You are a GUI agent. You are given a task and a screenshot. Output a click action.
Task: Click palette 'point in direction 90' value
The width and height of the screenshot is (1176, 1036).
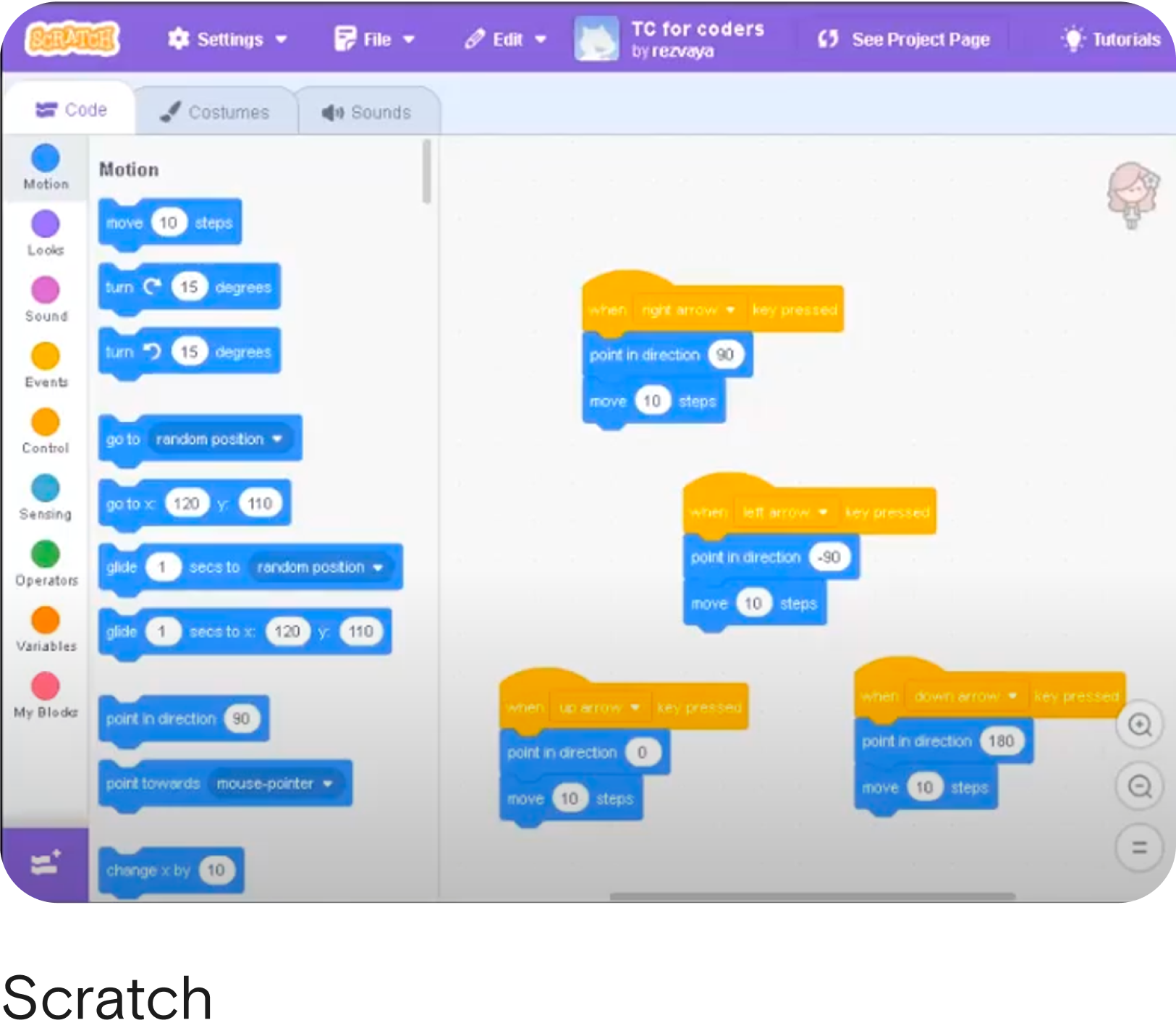pyautogui.click(x=241, y=718)
